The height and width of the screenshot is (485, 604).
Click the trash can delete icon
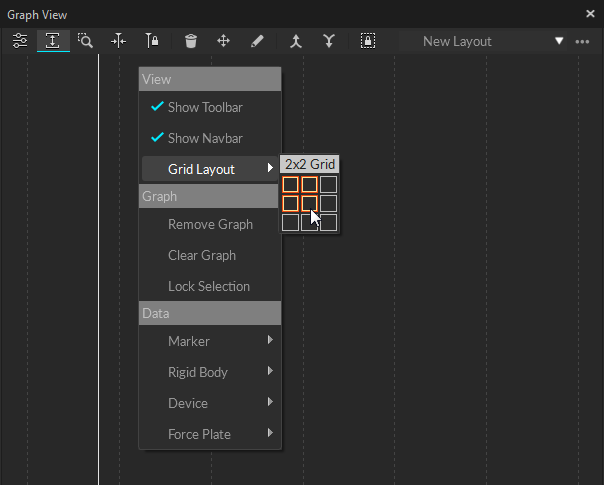(x=191, y=41)
